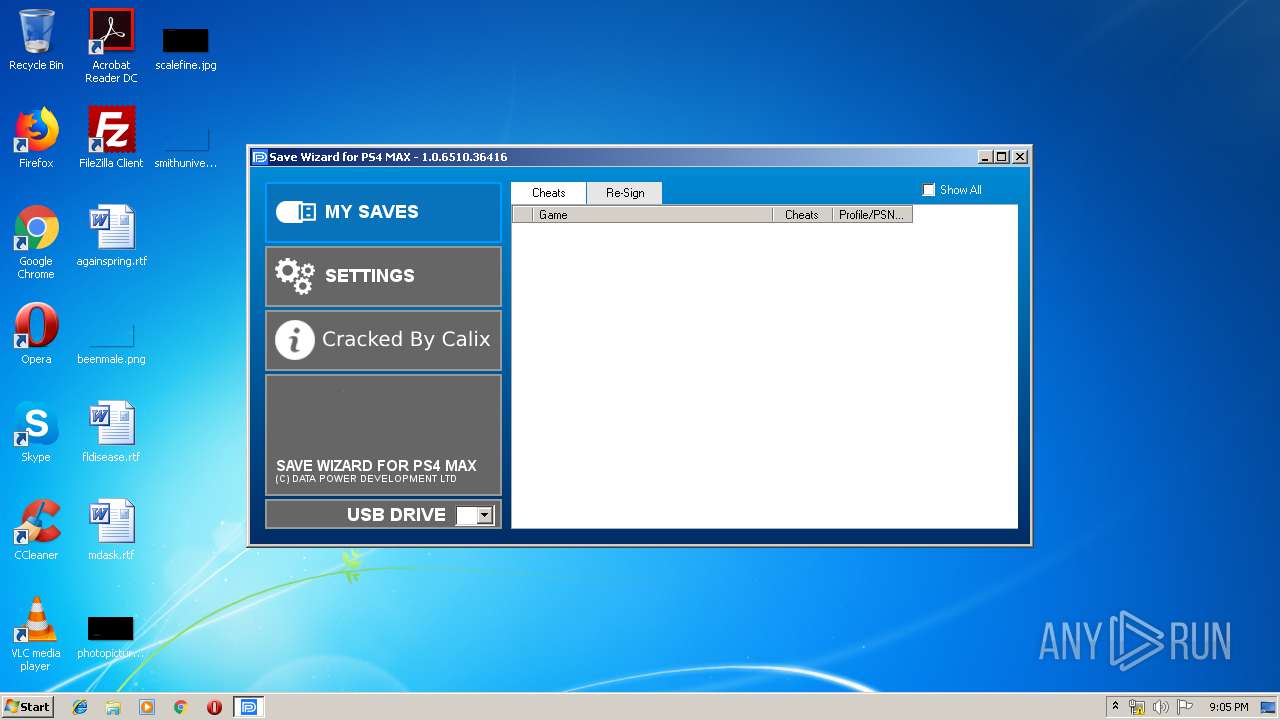The width and height of the screenshot is (1280, 720).
Task: Sort by the Cheats column header
Action: tap(802, 214)
